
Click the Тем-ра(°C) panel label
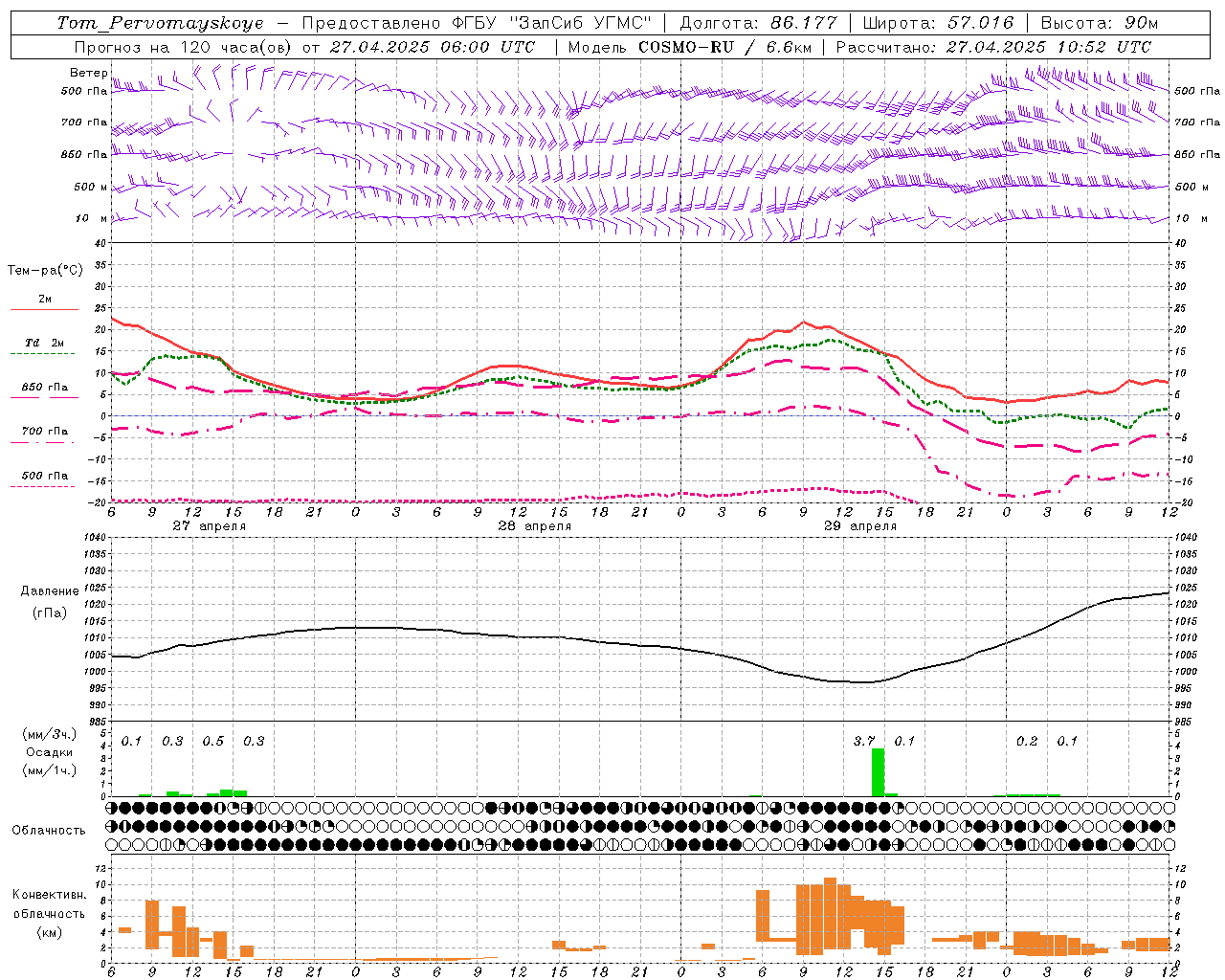pos(45,271)
